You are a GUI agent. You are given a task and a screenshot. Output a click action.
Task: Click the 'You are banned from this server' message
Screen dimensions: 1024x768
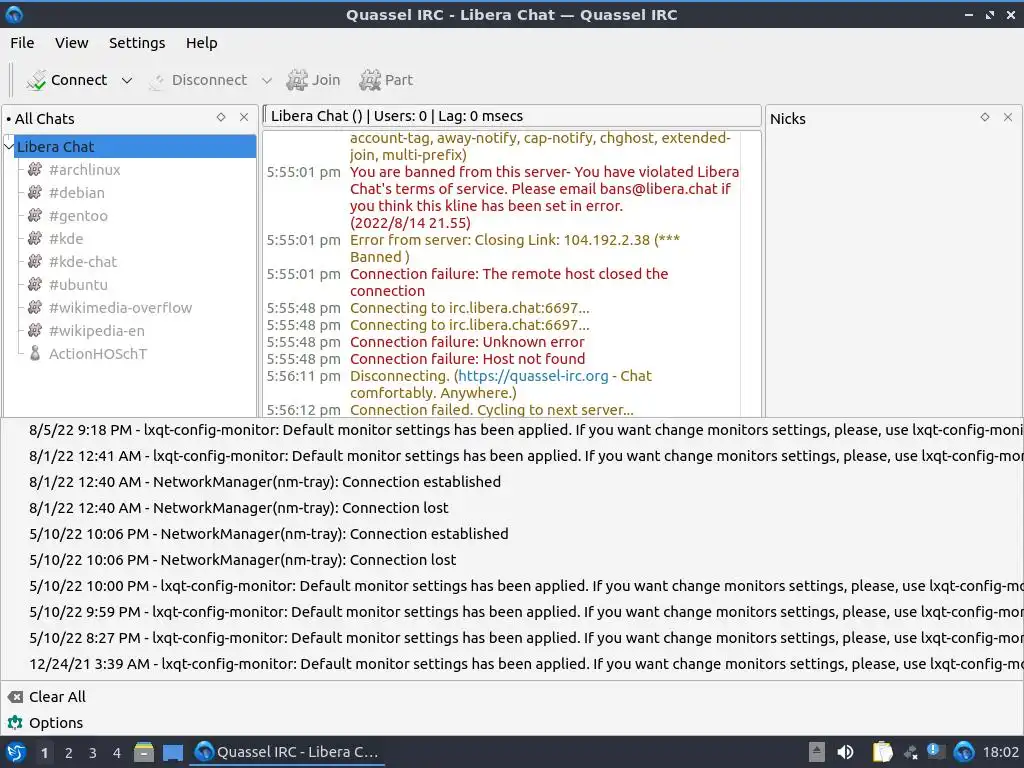pos(544,197)
